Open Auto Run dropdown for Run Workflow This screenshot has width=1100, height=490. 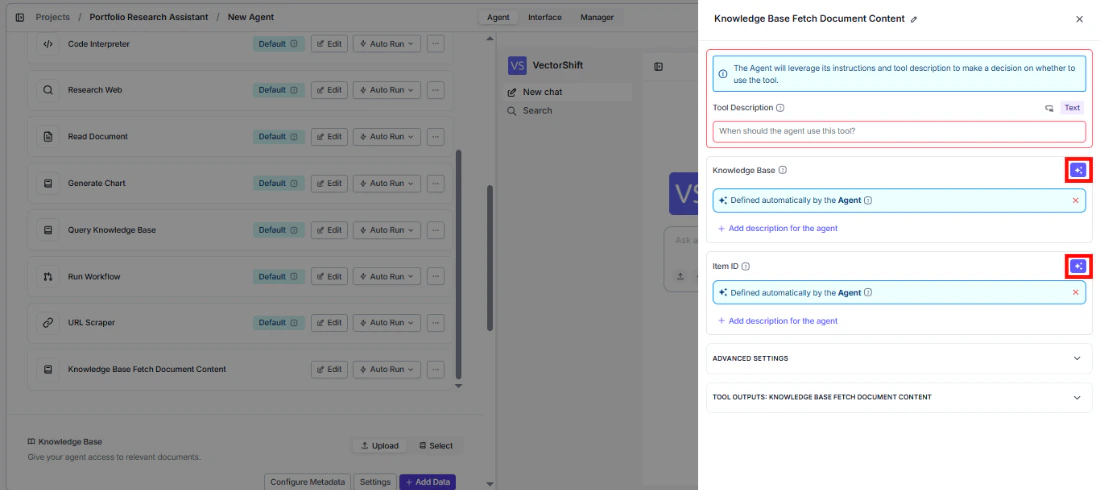pyautogui.click(x=387, y=277)
